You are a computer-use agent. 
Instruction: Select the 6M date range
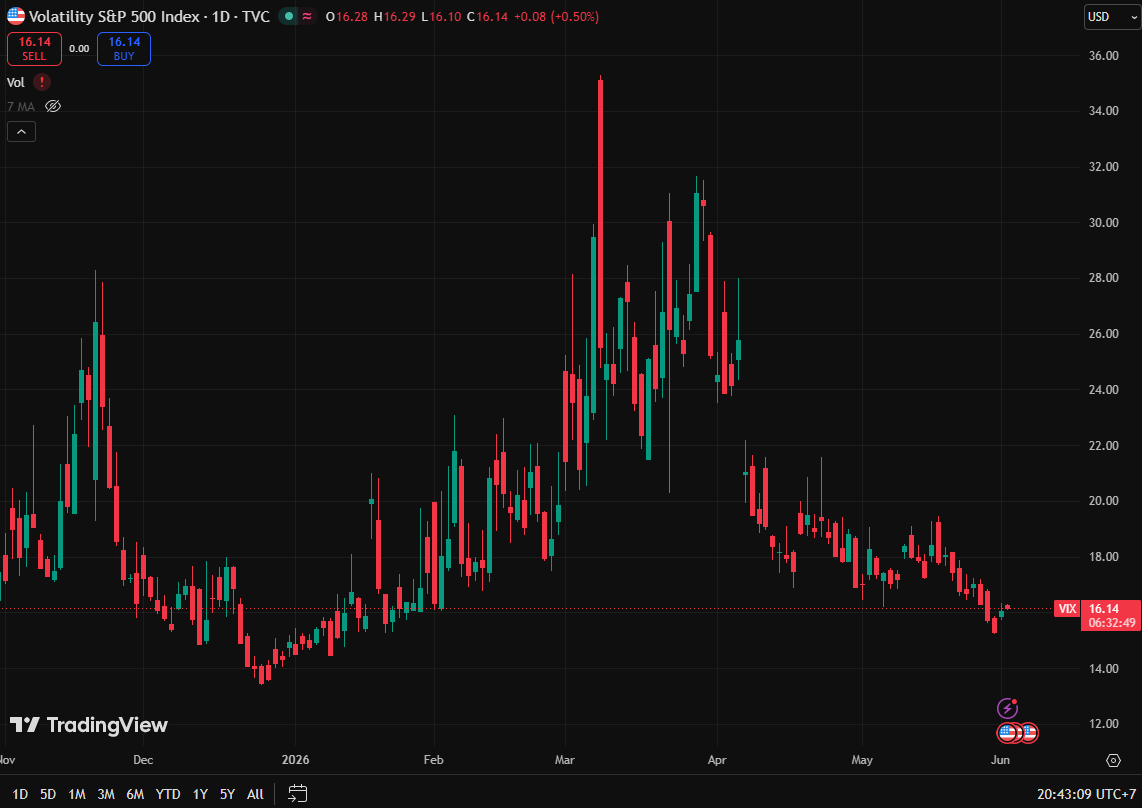[135, 794]
